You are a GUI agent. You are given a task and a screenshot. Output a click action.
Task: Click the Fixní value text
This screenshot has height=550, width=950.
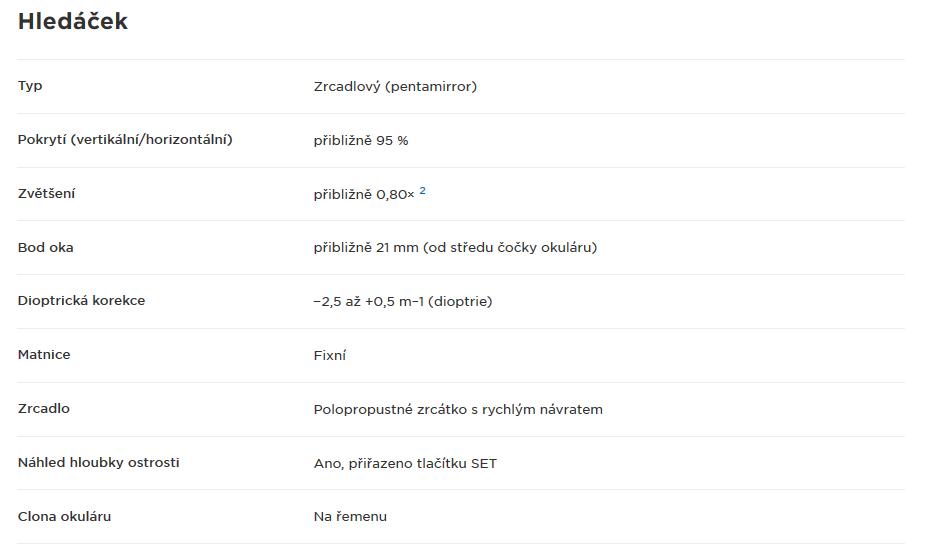330,356
